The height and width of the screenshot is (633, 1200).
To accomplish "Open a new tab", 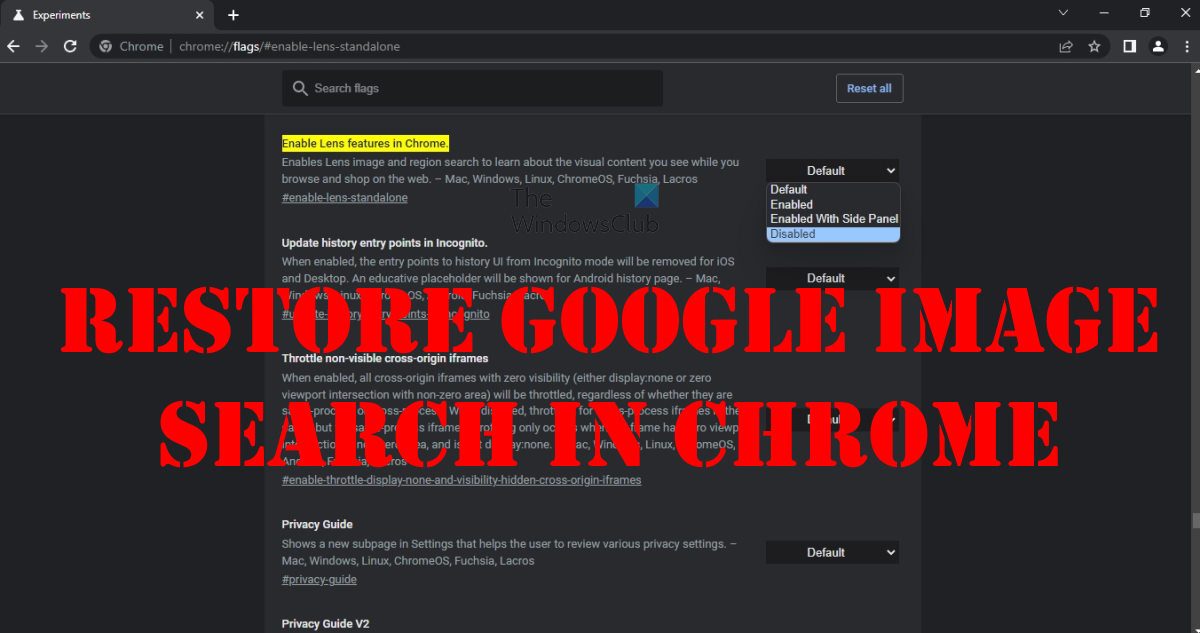I will (x=233, y=15).
